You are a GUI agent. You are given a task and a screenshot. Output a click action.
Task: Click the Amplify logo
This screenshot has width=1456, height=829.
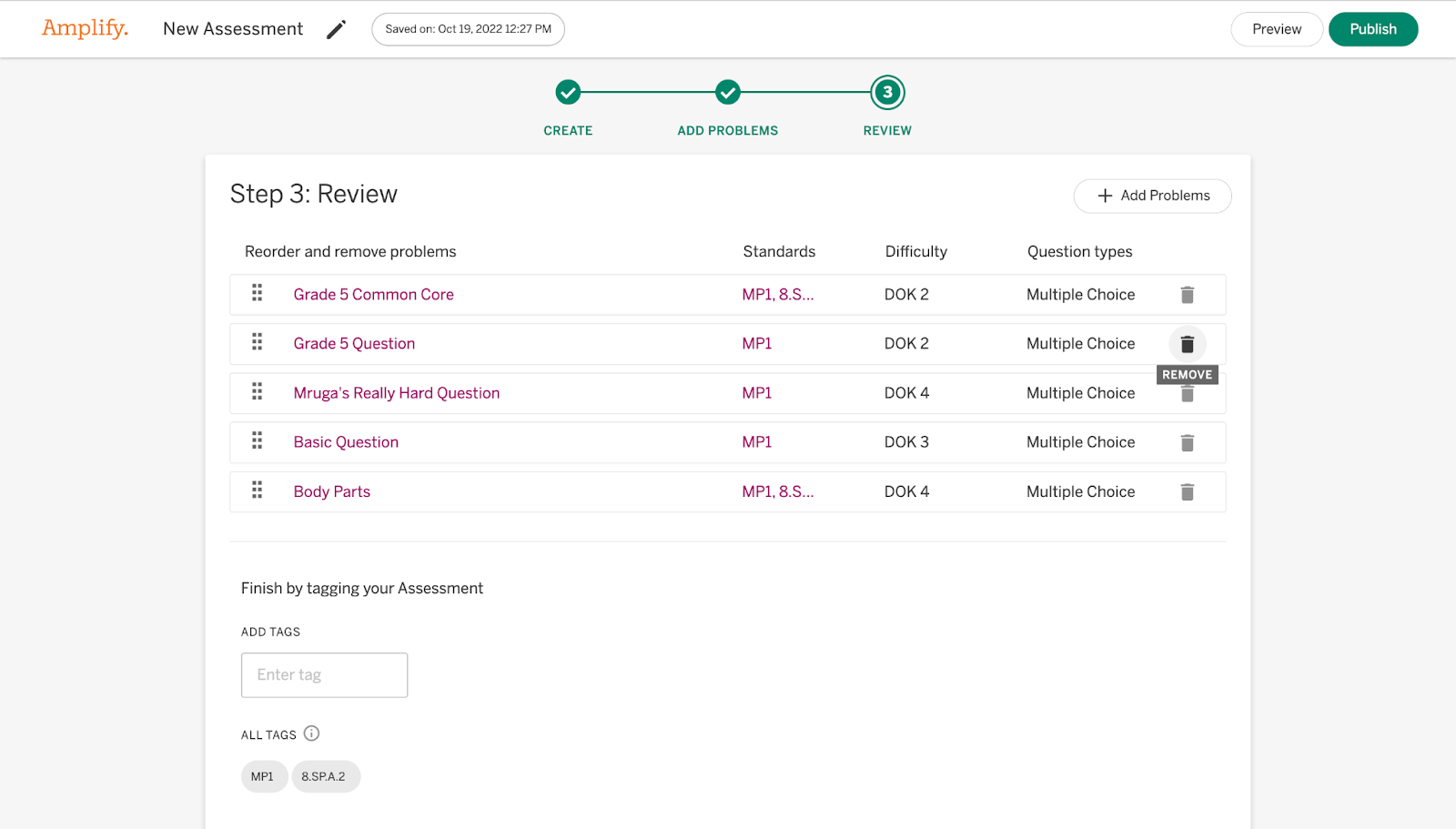point(85,28)
